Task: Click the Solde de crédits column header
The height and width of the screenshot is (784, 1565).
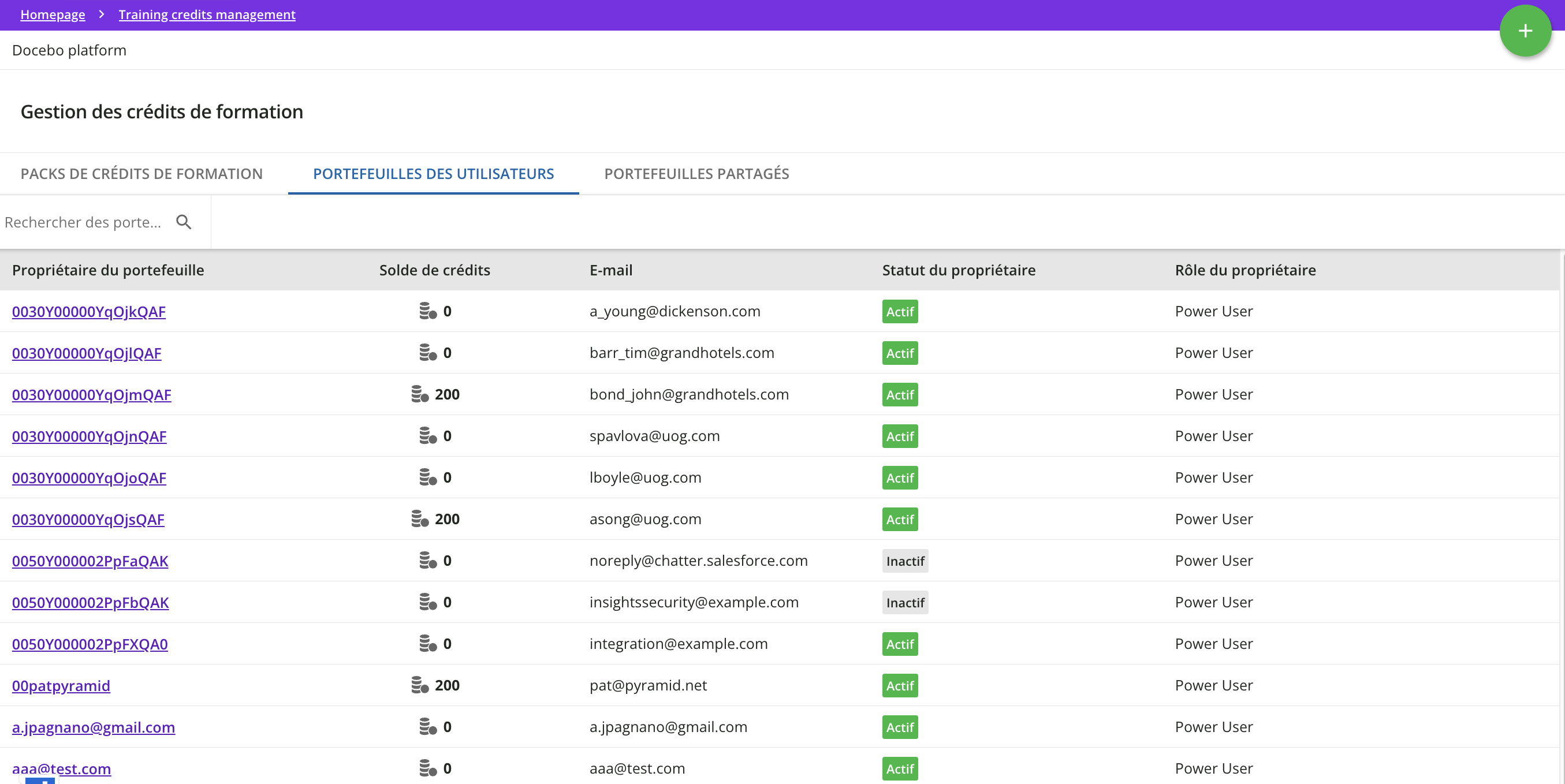Action: tap(434, 270)
